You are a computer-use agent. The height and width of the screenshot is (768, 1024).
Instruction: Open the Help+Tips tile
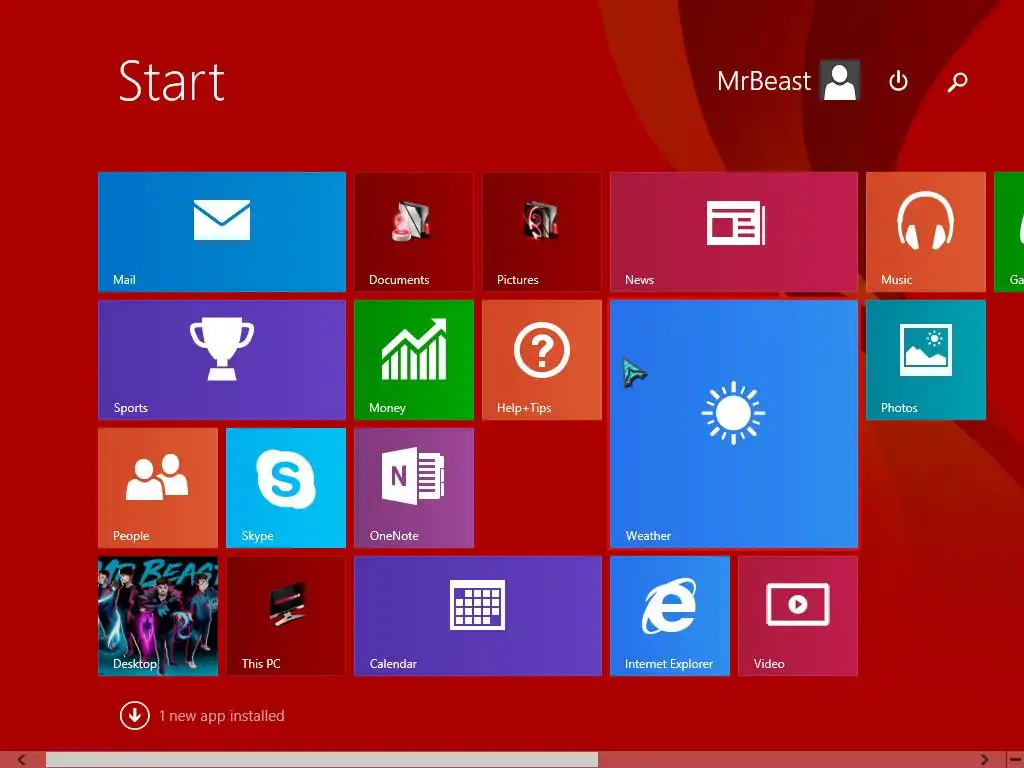[541, 360]
